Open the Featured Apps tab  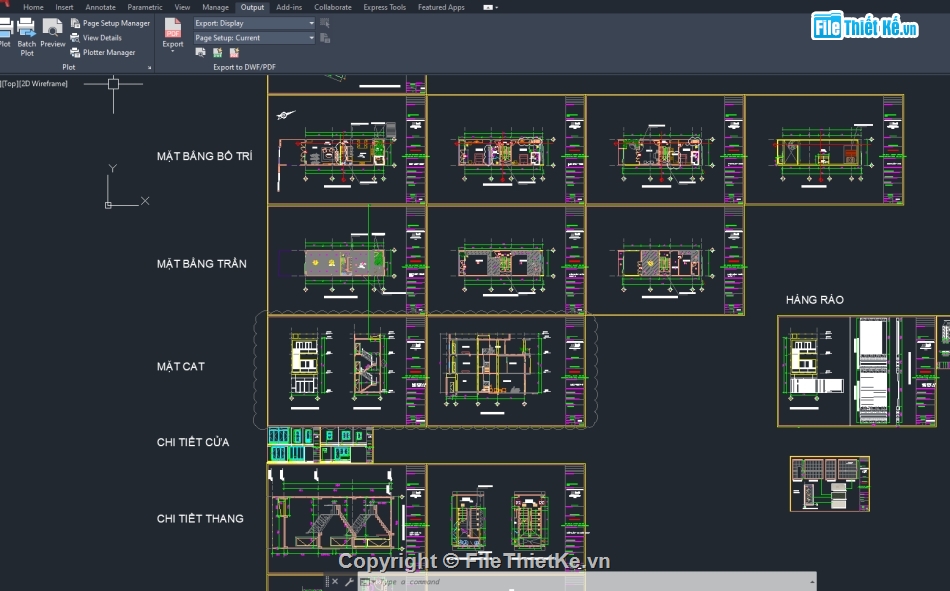coord(441,7)
